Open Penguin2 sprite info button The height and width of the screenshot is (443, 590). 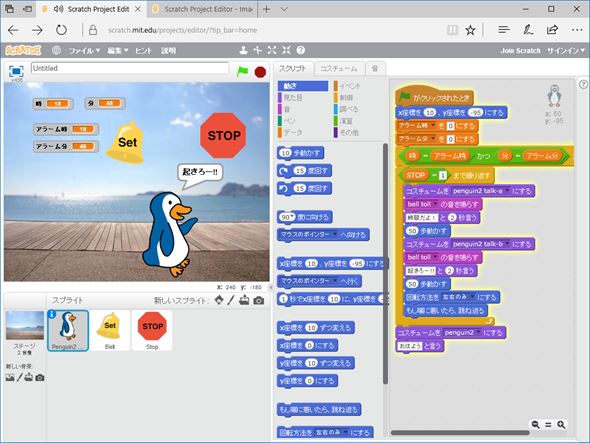52,314
